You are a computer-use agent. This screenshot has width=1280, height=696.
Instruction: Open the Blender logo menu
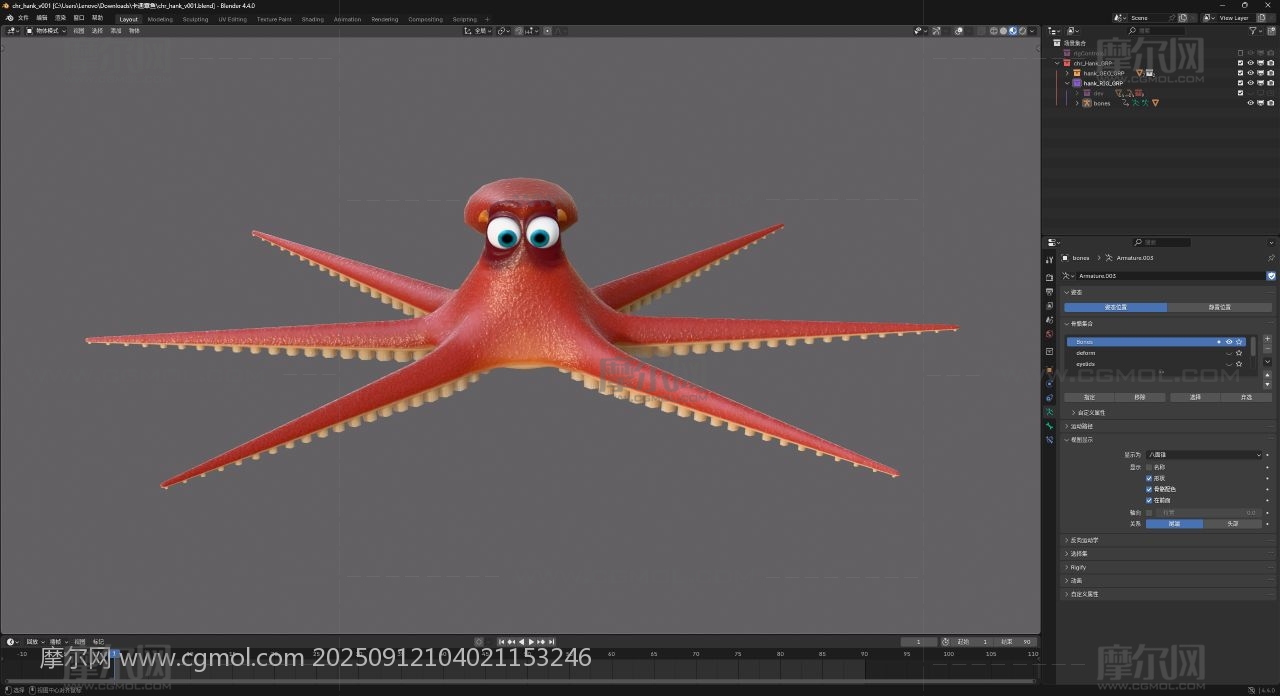(10, 18)
